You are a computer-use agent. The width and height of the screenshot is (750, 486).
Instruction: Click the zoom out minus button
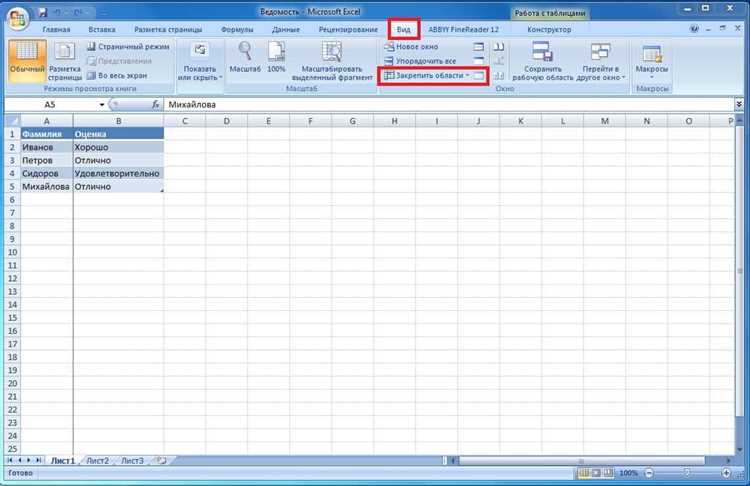[x=649, y=473]
